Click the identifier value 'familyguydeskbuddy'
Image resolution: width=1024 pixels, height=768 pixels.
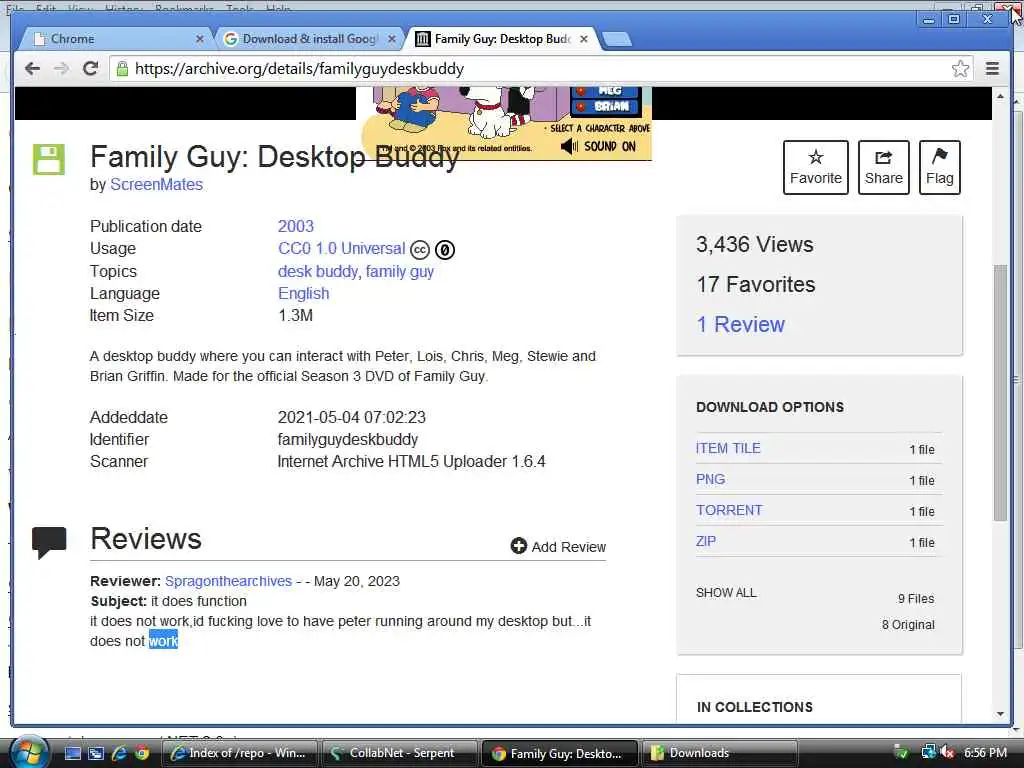pos(347,440)
